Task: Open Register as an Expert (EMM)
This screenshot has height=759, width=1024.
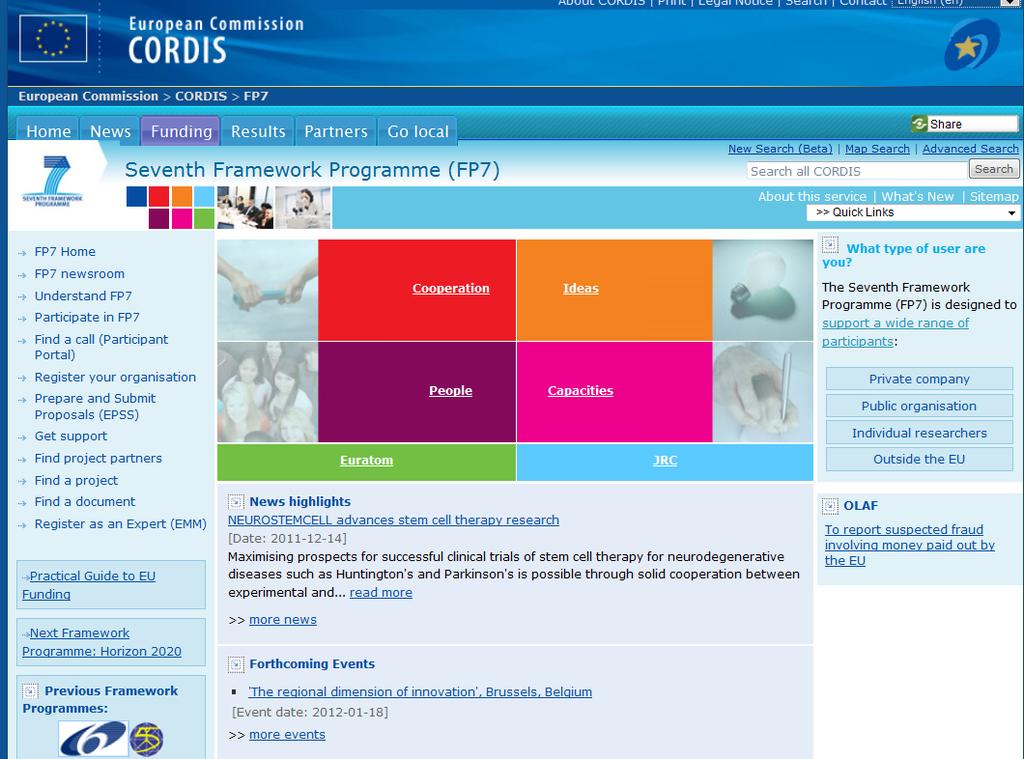Action: [120, 524]
